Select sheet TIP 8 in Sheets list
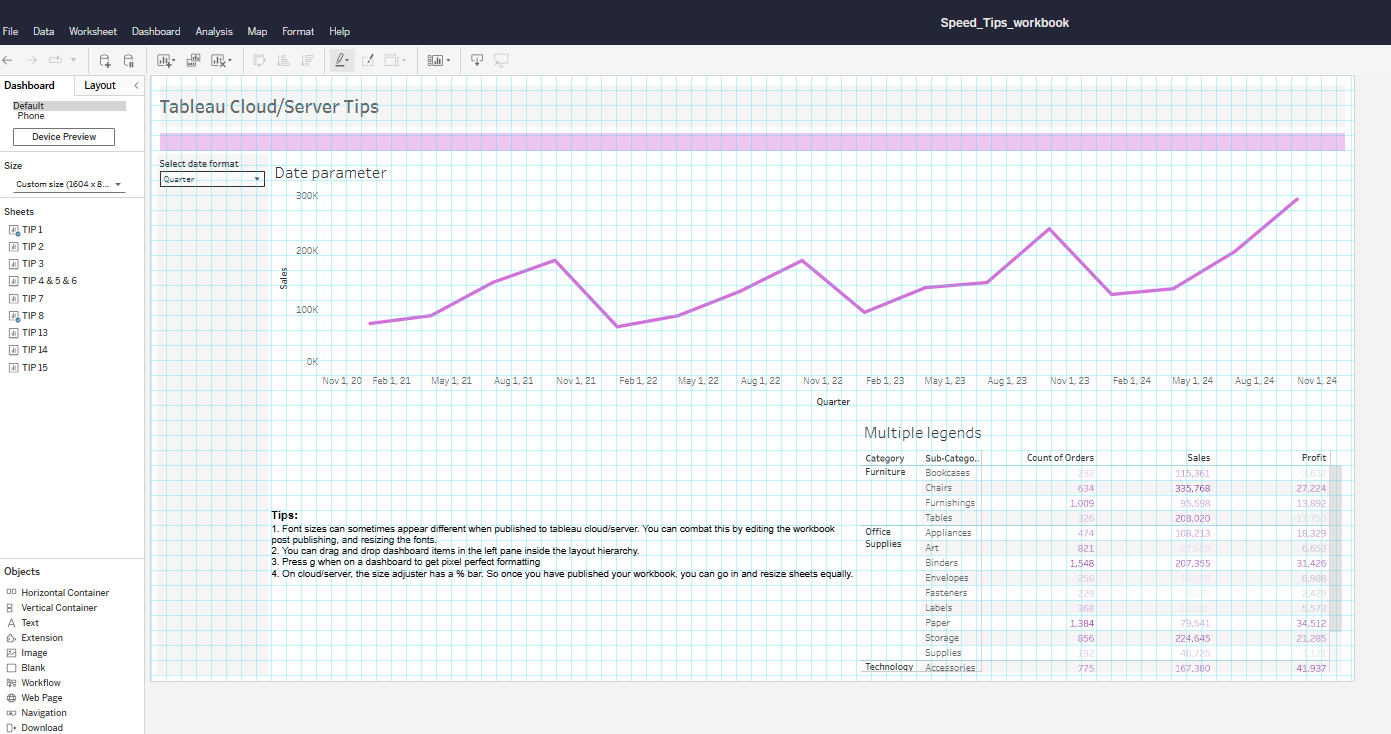The height and width of the screenshot is (734, 1391). (x=32, y=316)
